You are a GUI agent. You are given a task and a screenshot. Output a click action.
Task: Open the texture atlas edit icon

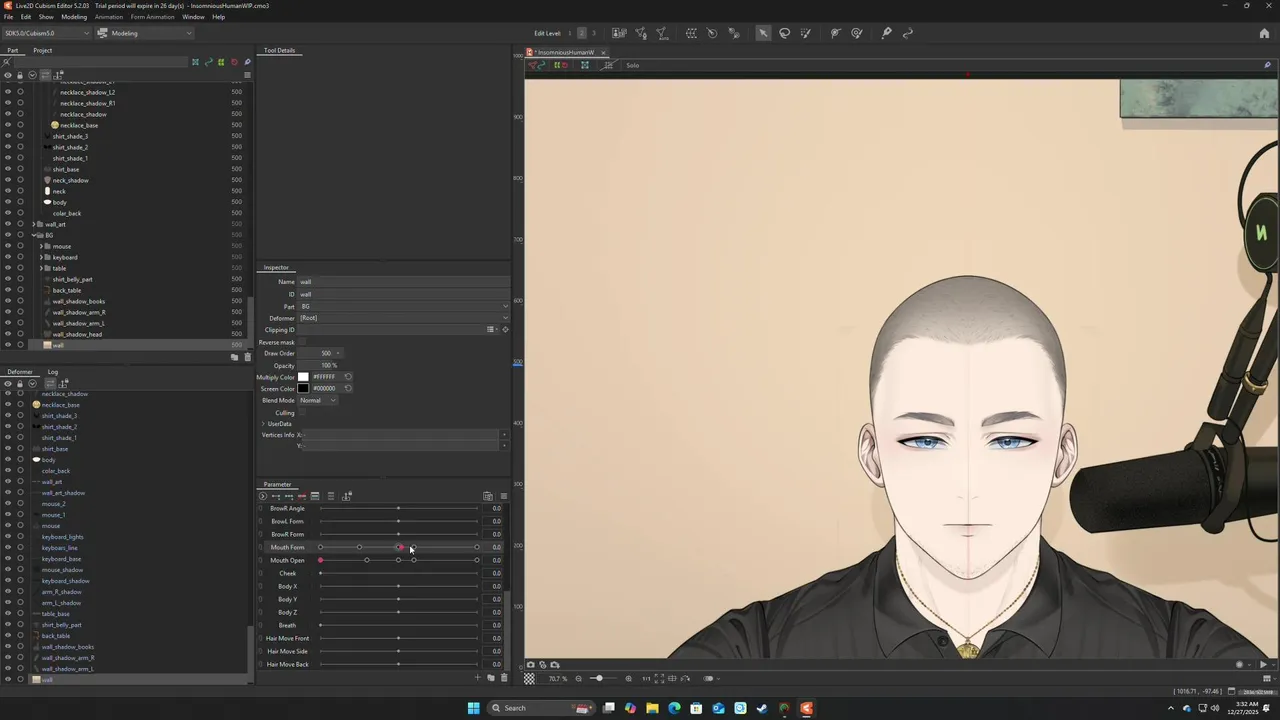[x=619, y=33]
